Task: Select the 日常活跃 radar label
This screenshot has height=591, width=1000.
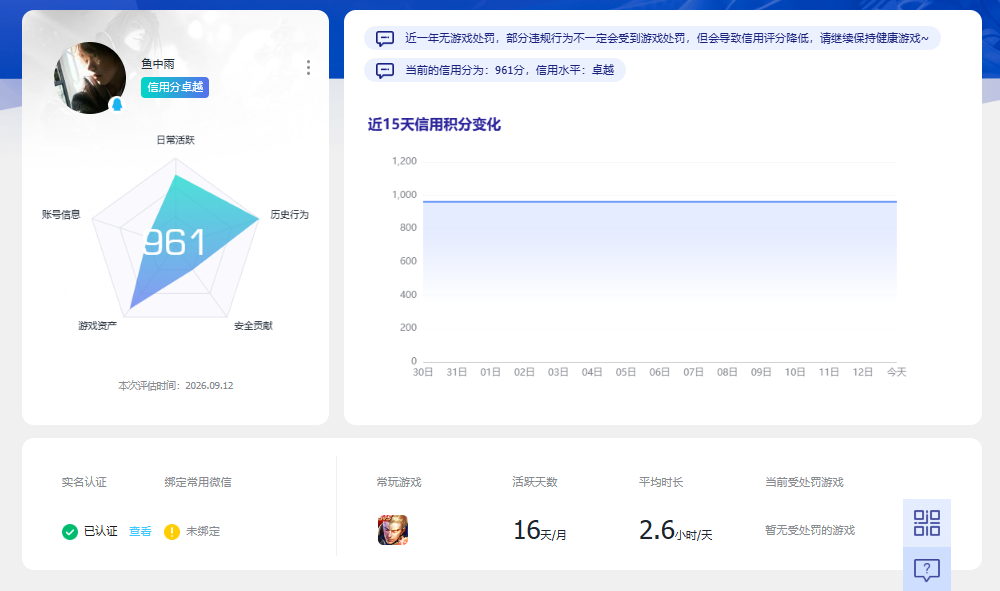Action: (x=175, y=140)
